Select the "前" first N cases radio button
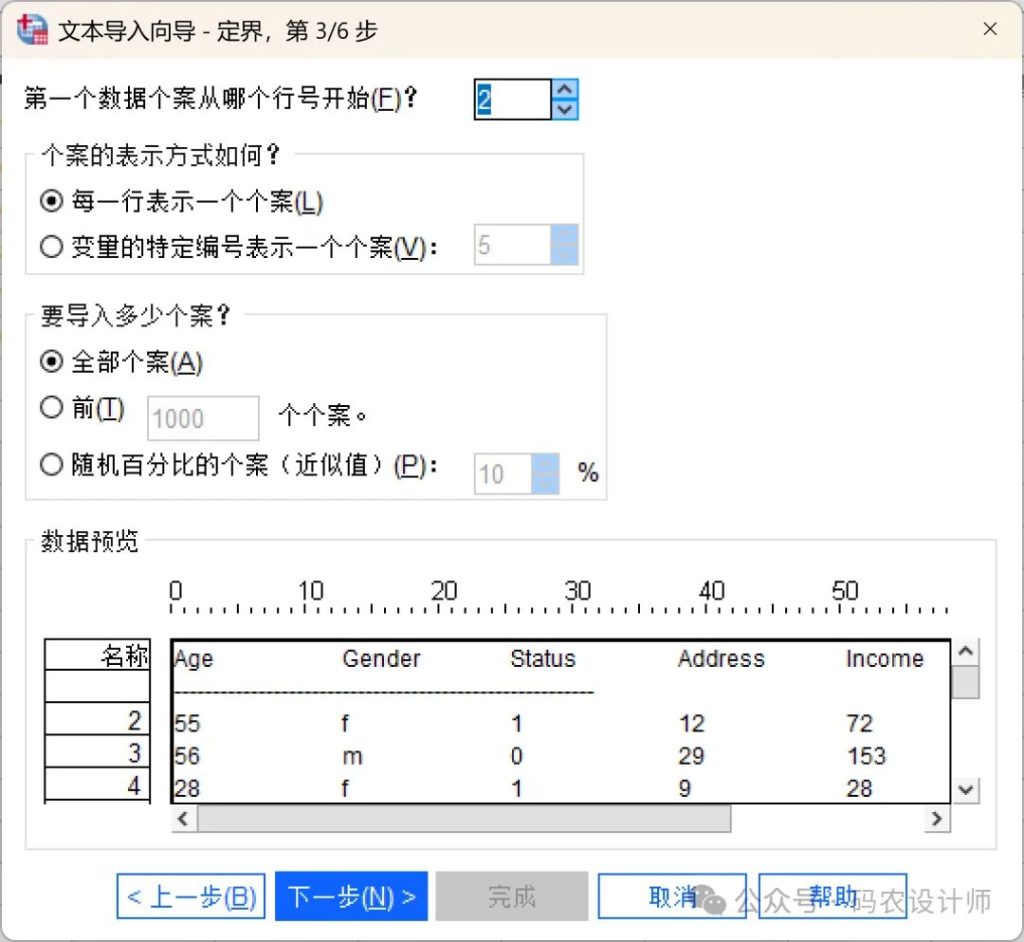This screenshot has width=1024, height=942. 51,408
